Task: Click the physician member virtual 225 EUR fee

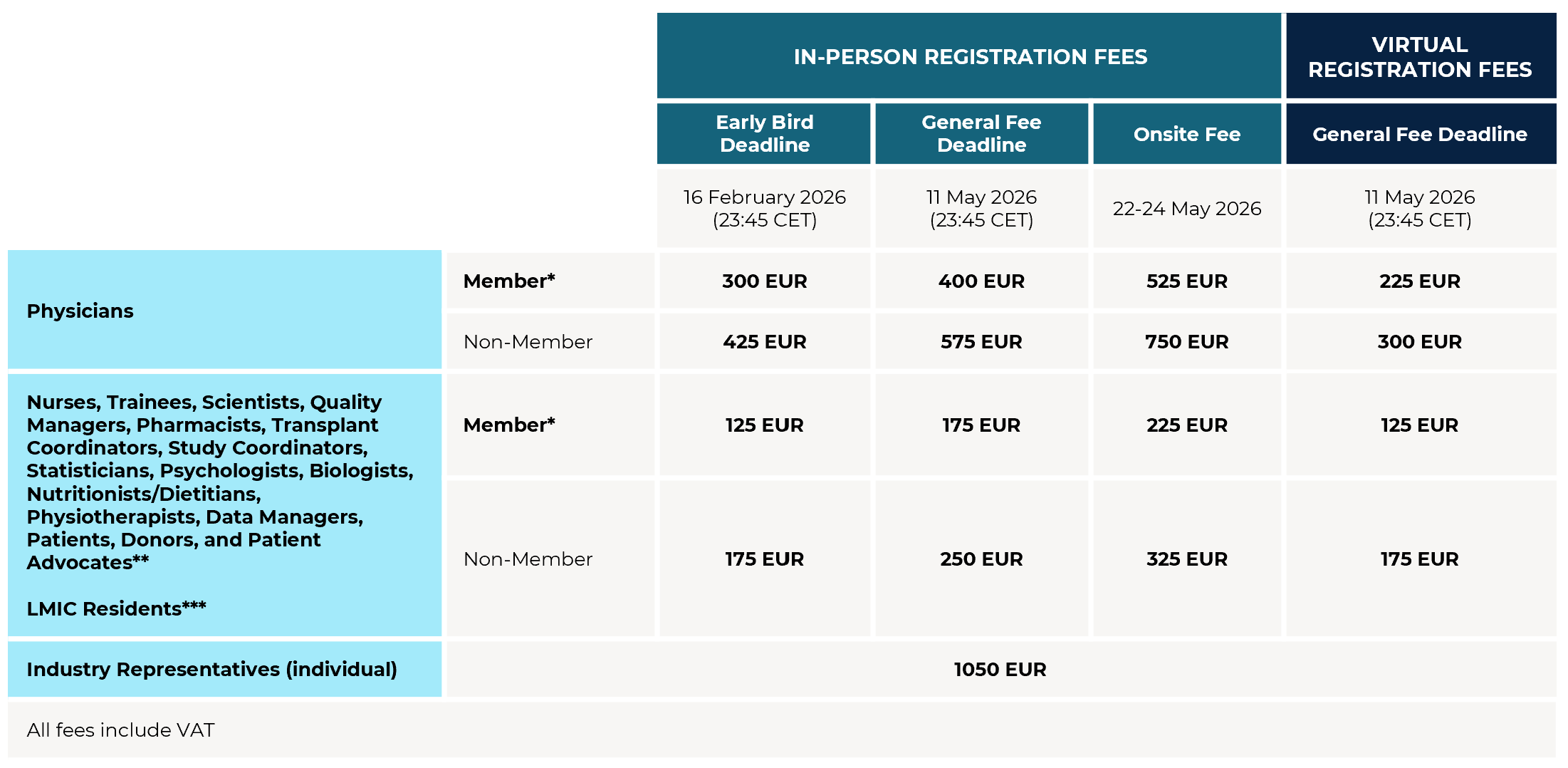Action: [x=1419, y=281]
